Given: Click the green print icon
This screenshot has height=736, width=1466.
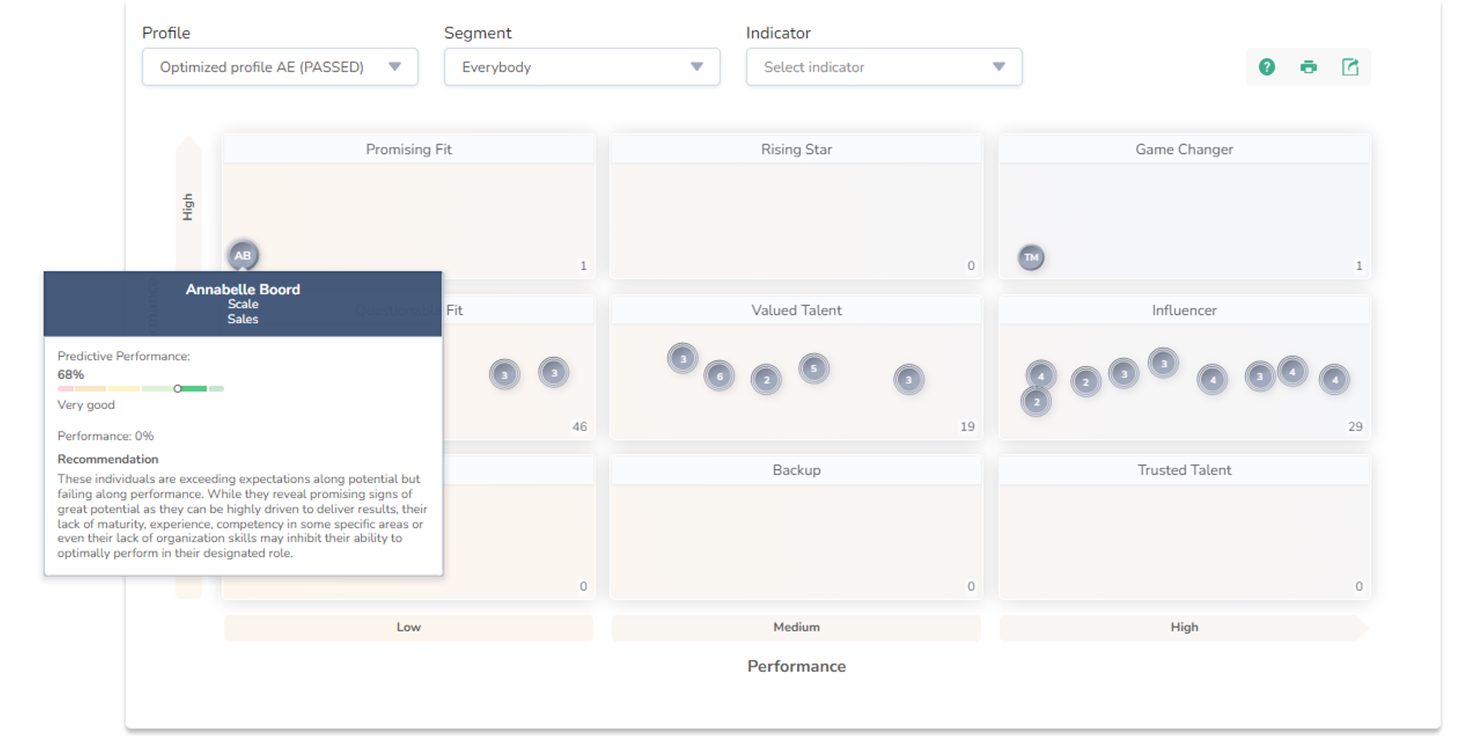Looking at the screenshot, I should click(1308, 67).
